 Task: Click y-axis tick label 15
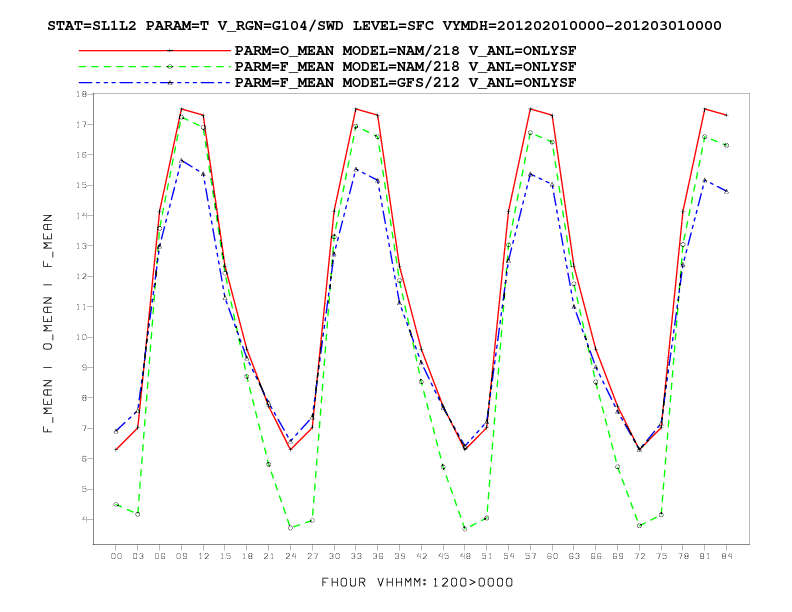coord(82,185)
